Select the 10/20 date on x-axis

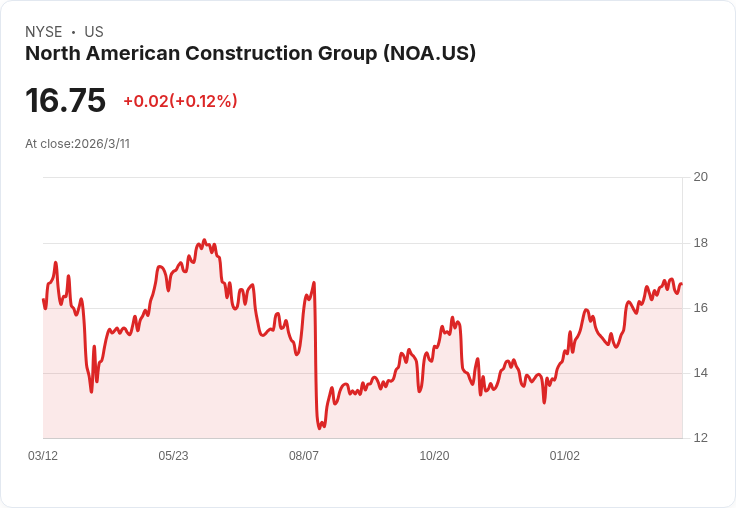coord(434,455)
